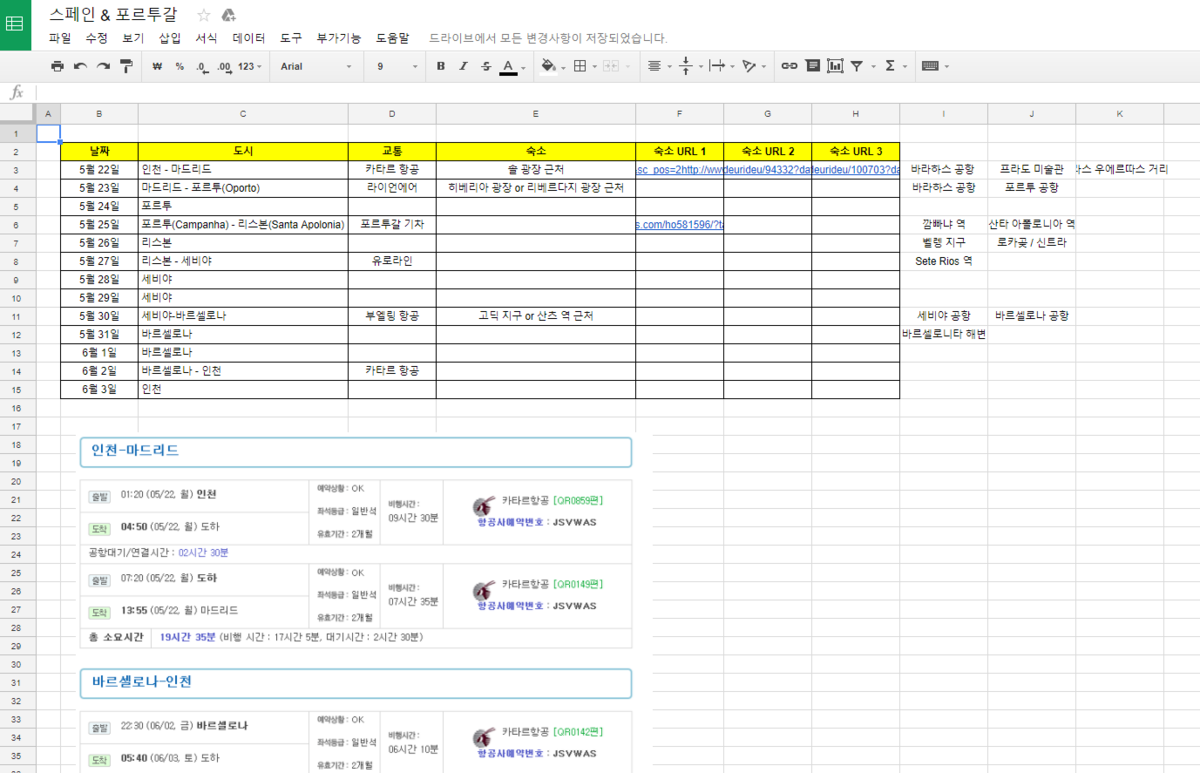Select the 숙소 header cell
The image size is (1200, 773).
[536, 151]
